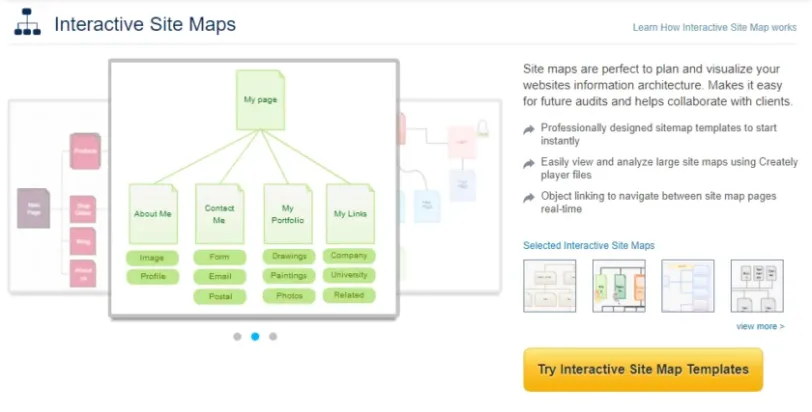Click the 'My Links' page shape

coord(350,213)
